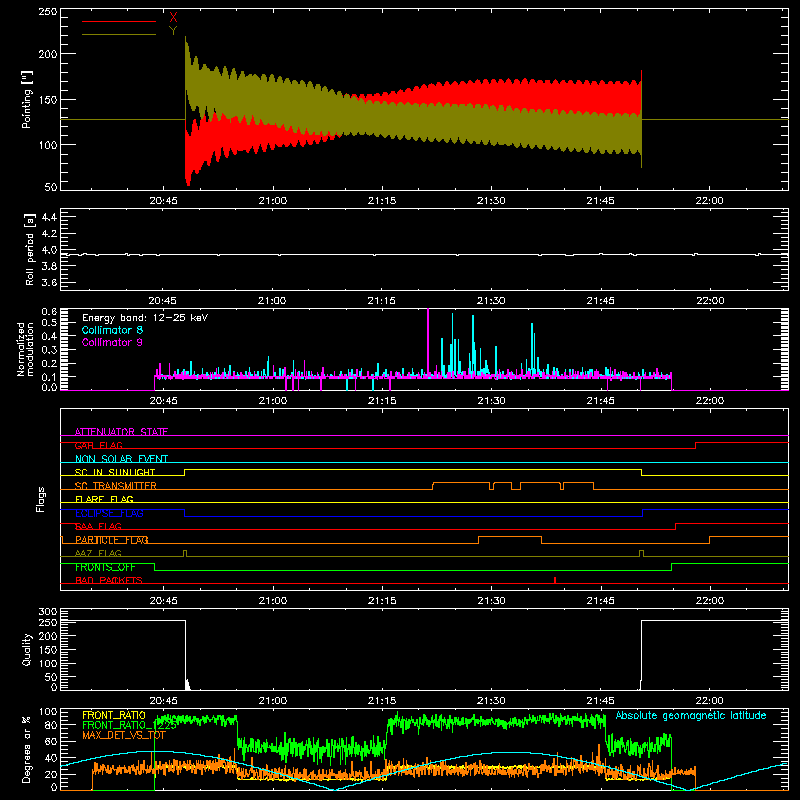This screenshot has width=800, height=800.
Task: Select the SAA_FLAG label
Action: (x=98, y=526)
